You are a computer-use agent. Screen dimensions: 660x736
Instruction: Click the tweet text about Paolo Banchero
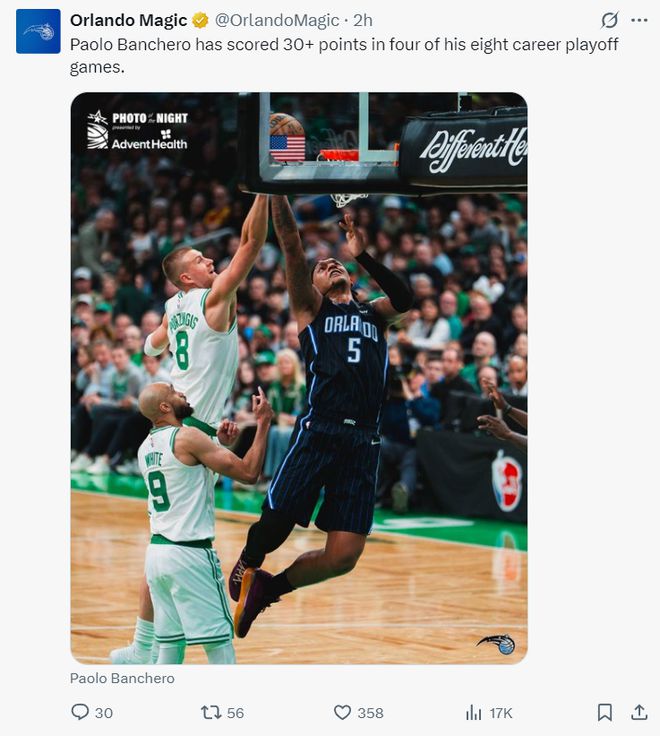[x=344, y=55]
